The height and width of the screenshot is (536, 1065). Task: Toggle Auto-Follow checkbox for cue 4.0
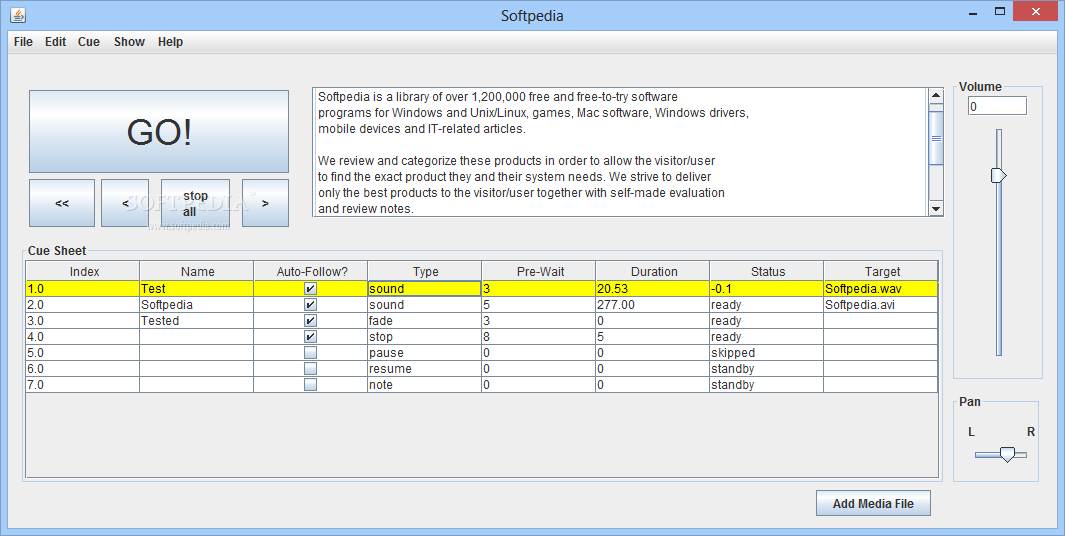pyautogui.click(x=310, y=337)
